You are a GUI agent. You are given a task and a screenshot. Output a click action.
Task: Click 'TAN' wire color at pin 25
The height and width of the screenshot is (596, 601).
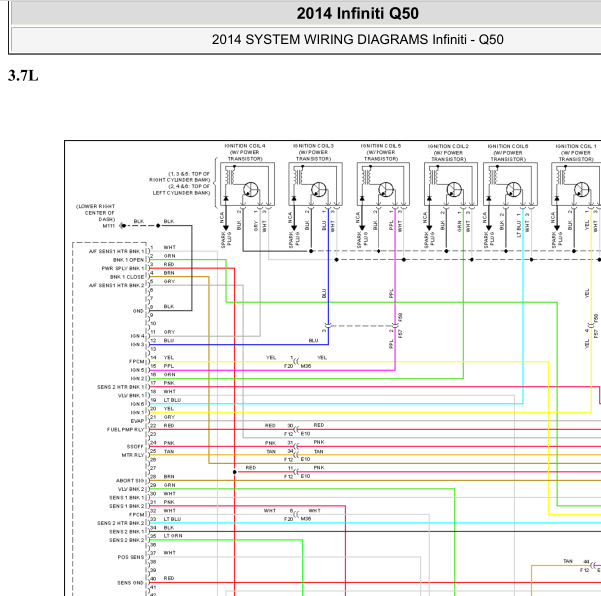[169, 451]
